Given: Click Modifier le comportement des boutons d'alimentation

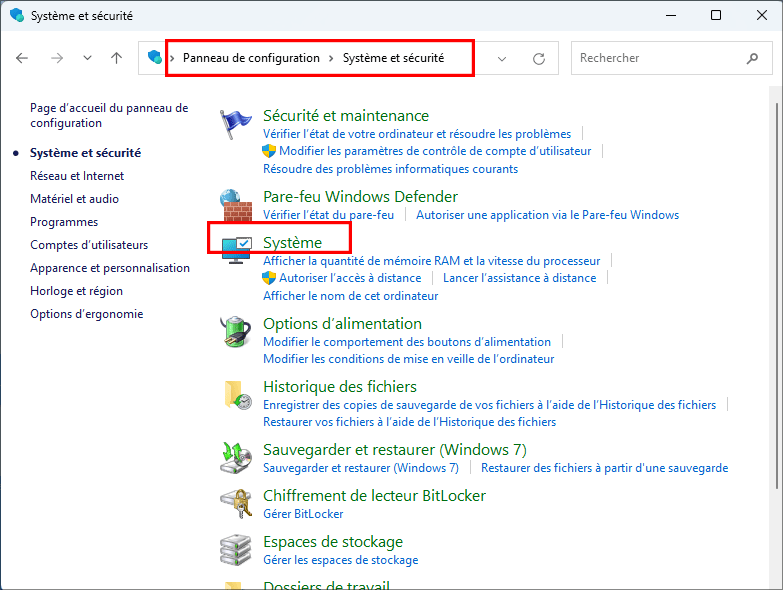Looking at the screenshot, I should coord(407,342).
